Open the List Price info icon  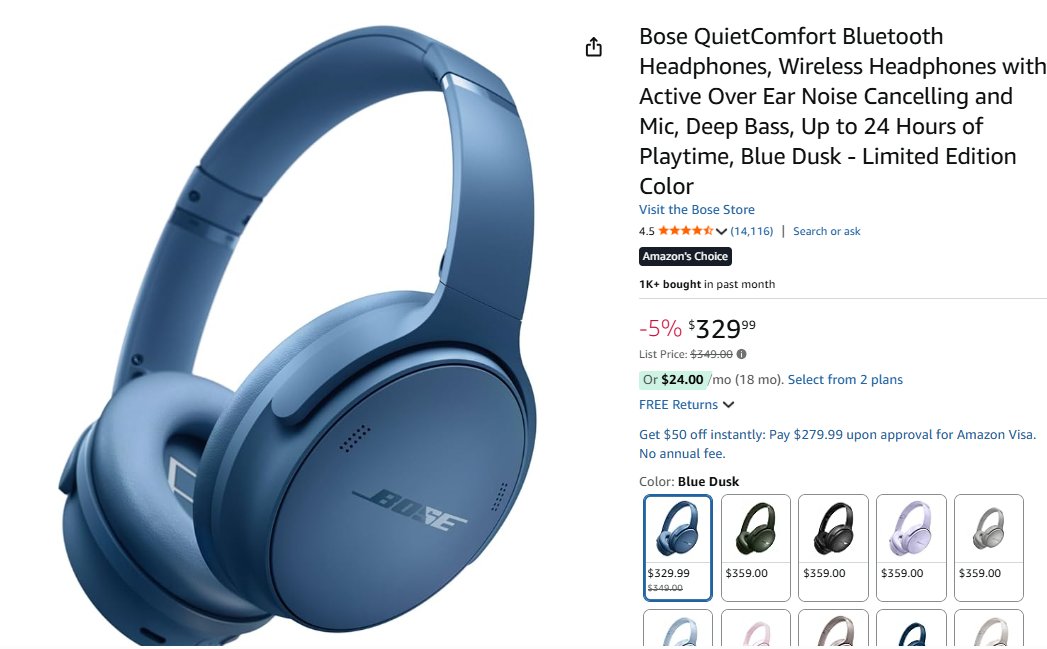point(742,354)
